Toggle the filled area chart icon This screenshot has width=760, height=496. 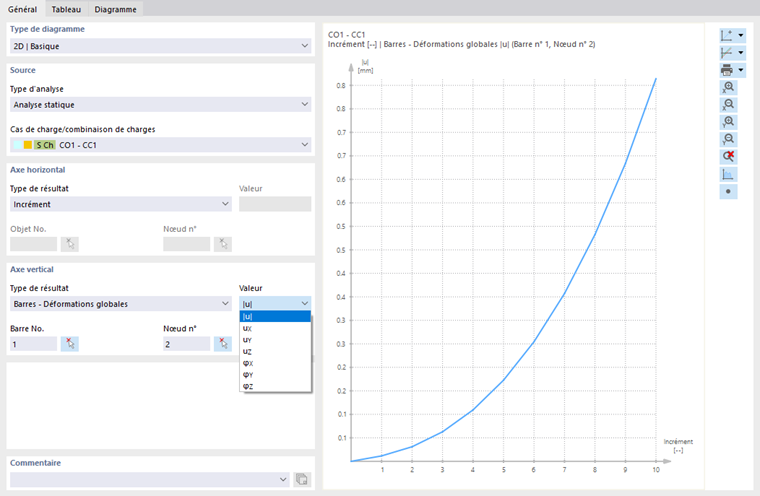click(728, 174)
